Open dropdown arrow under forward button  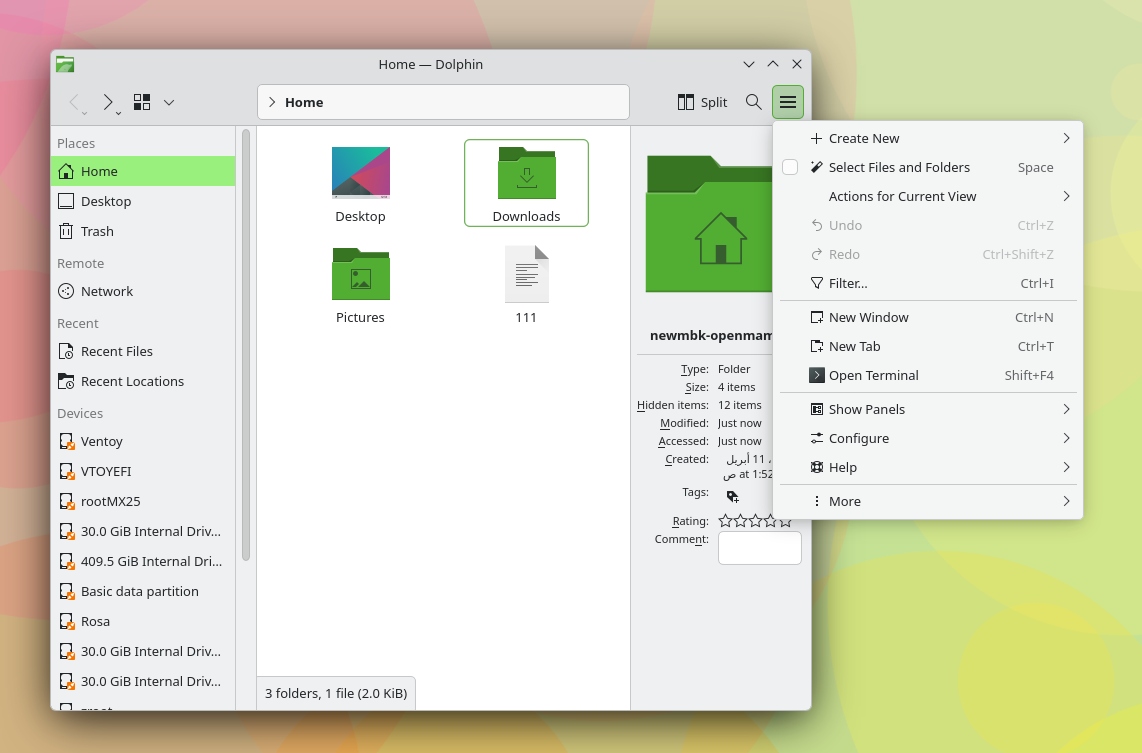click(x=119, y=113)
